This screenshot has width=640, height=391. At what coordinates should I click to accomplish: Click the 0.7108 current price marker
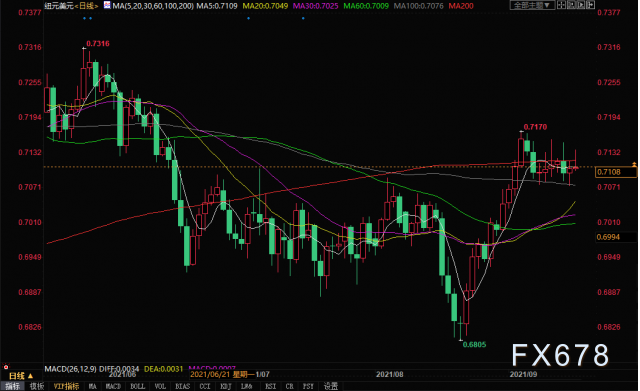click(x=615, y=172)
